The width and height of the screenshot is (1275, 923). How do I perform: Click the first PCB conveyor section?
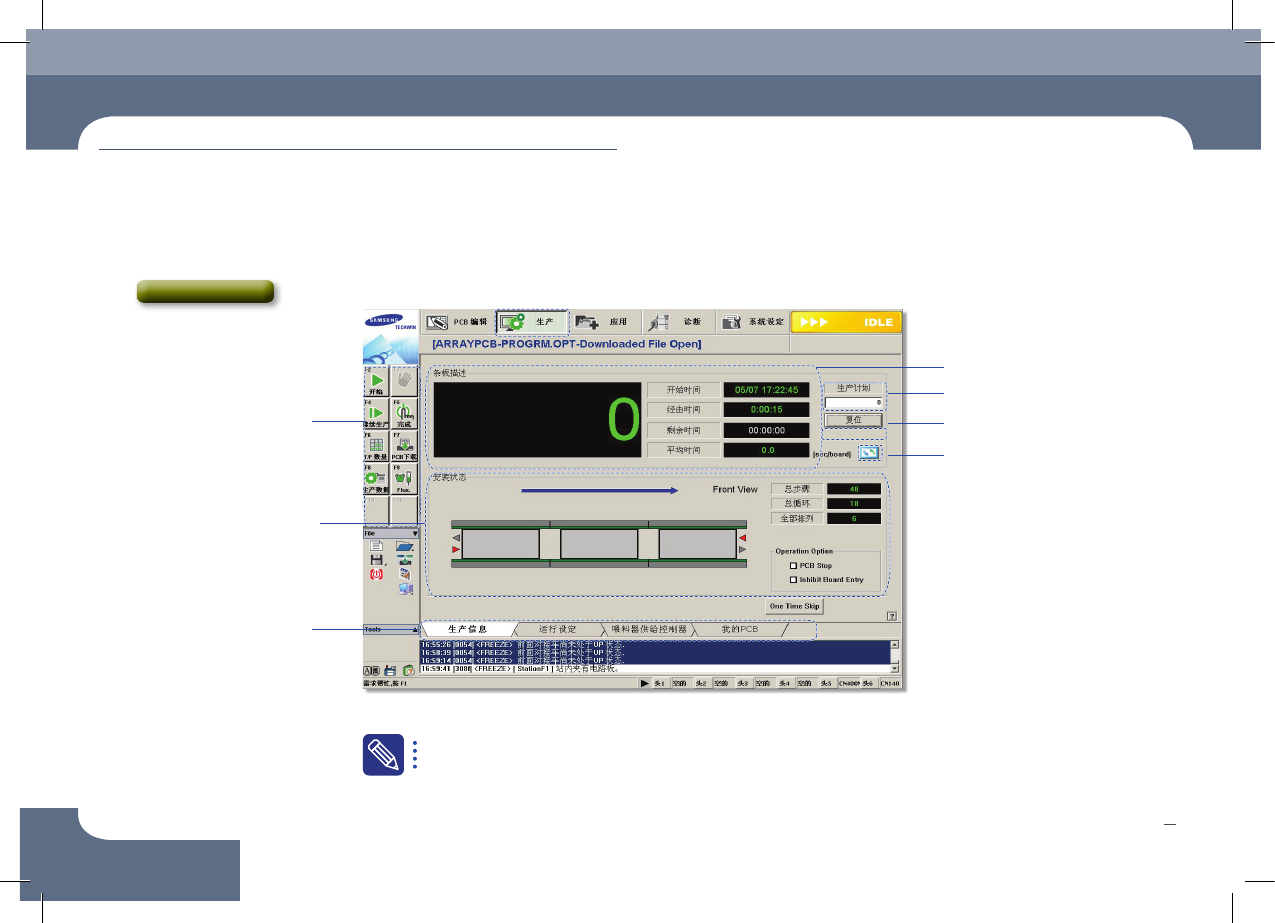(500, 544)
